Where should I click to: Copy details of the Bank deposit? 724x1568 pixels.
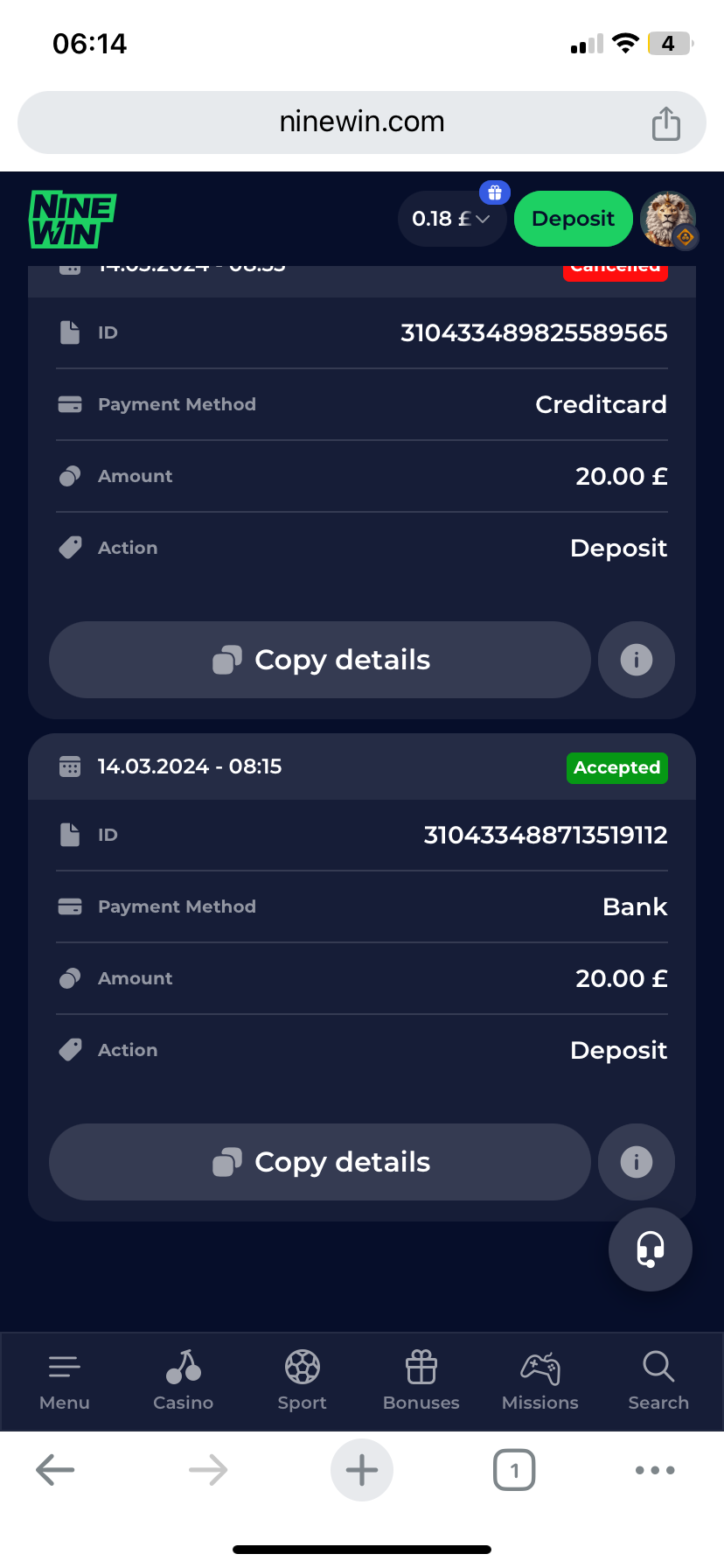pyautogui.click(x=320, y=1162)
